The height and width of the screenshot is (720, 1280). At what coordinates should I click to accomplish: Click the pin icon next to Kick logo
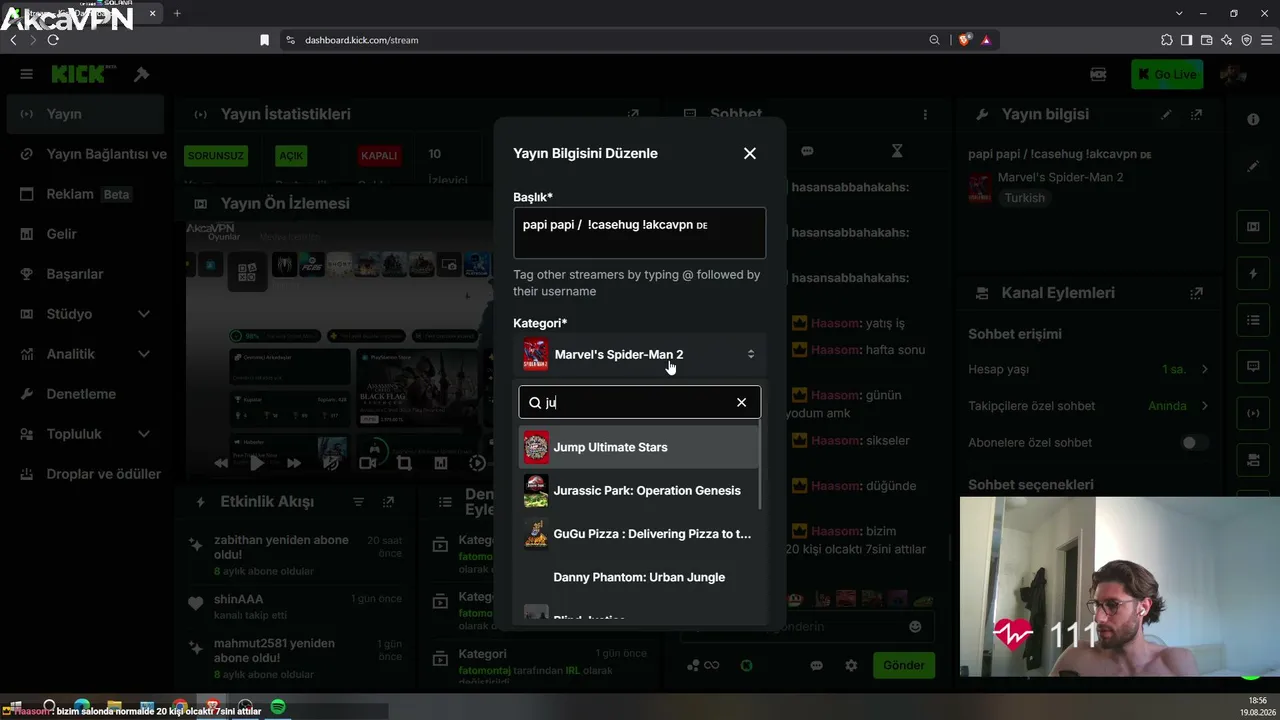(x=141, y=74)
